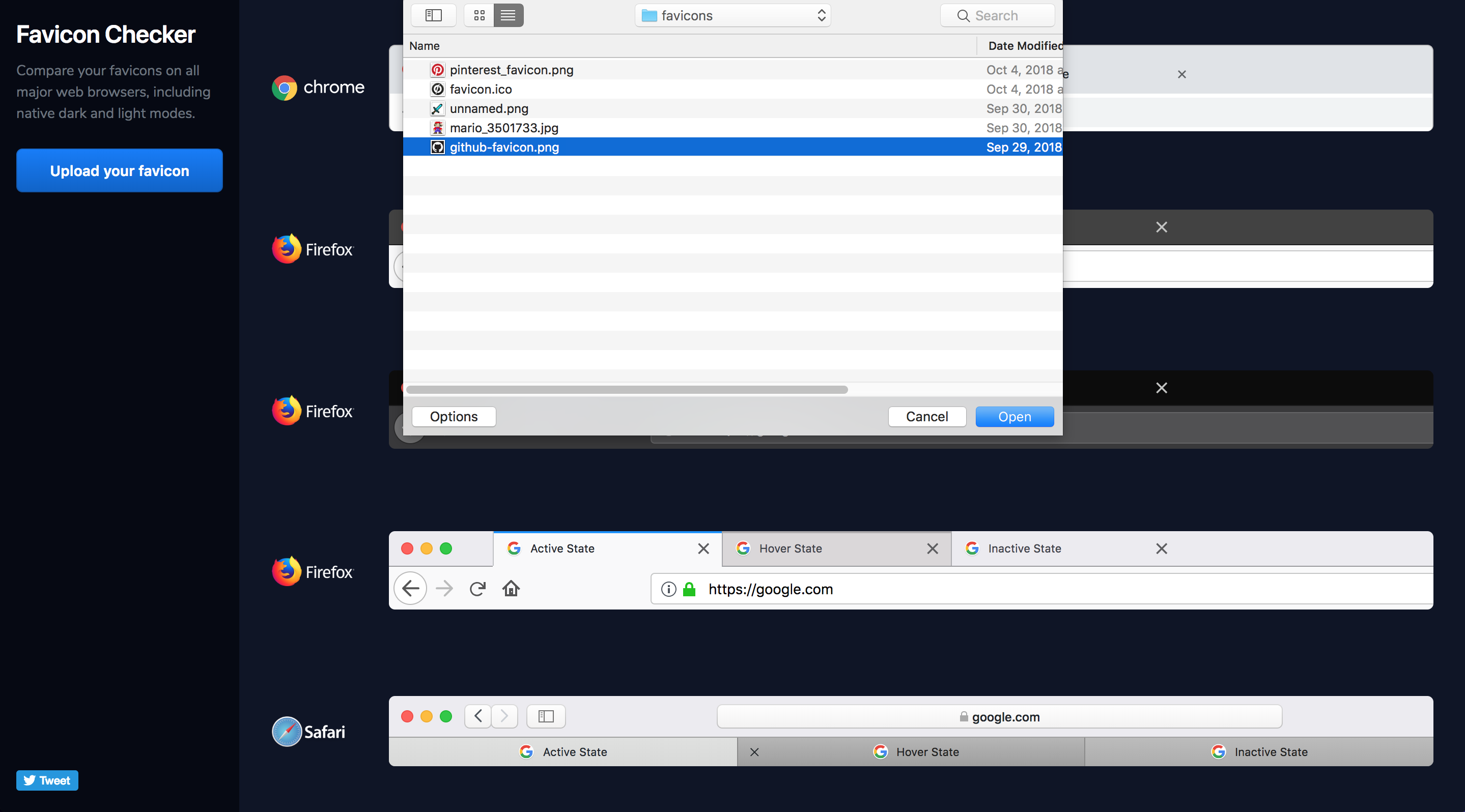Toggle file dialog sidebar view button
The image size is (1465, 812).
point(433,15)
